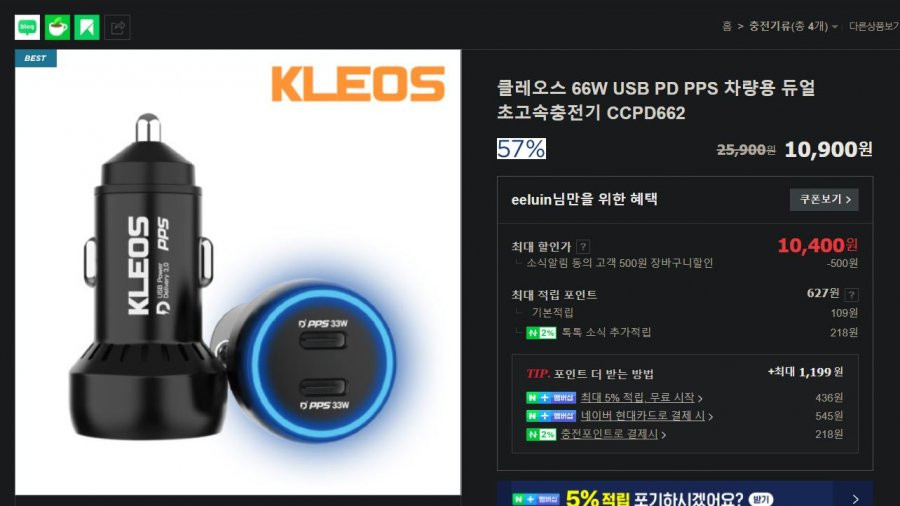This screenshot has height=506, width=900.
Task: Share product to Naver Blog icon
Action: click(x=27, y=27)
